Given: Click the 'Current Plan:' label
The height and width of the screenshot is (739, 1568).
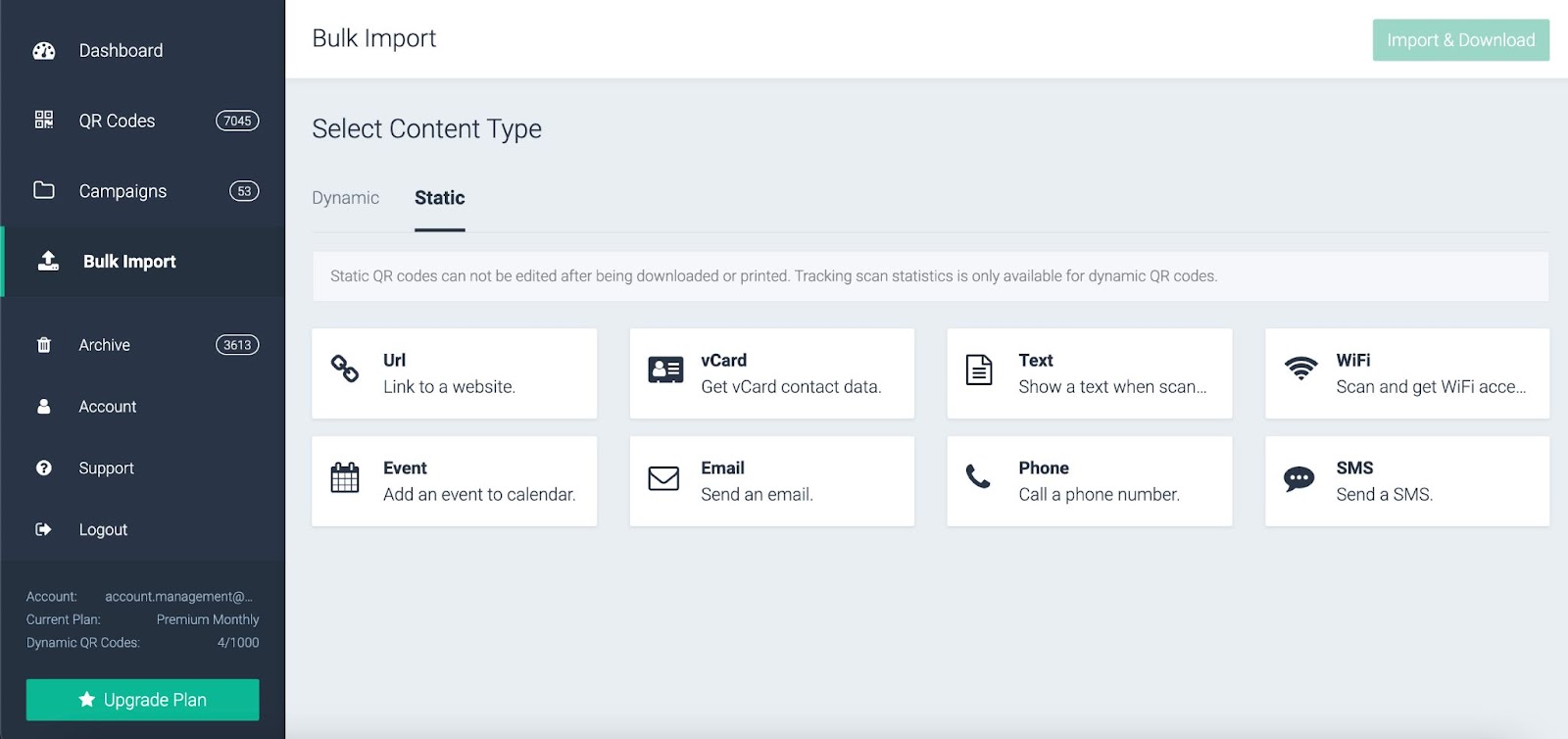Looking at the screenshot, I should 64,619.
